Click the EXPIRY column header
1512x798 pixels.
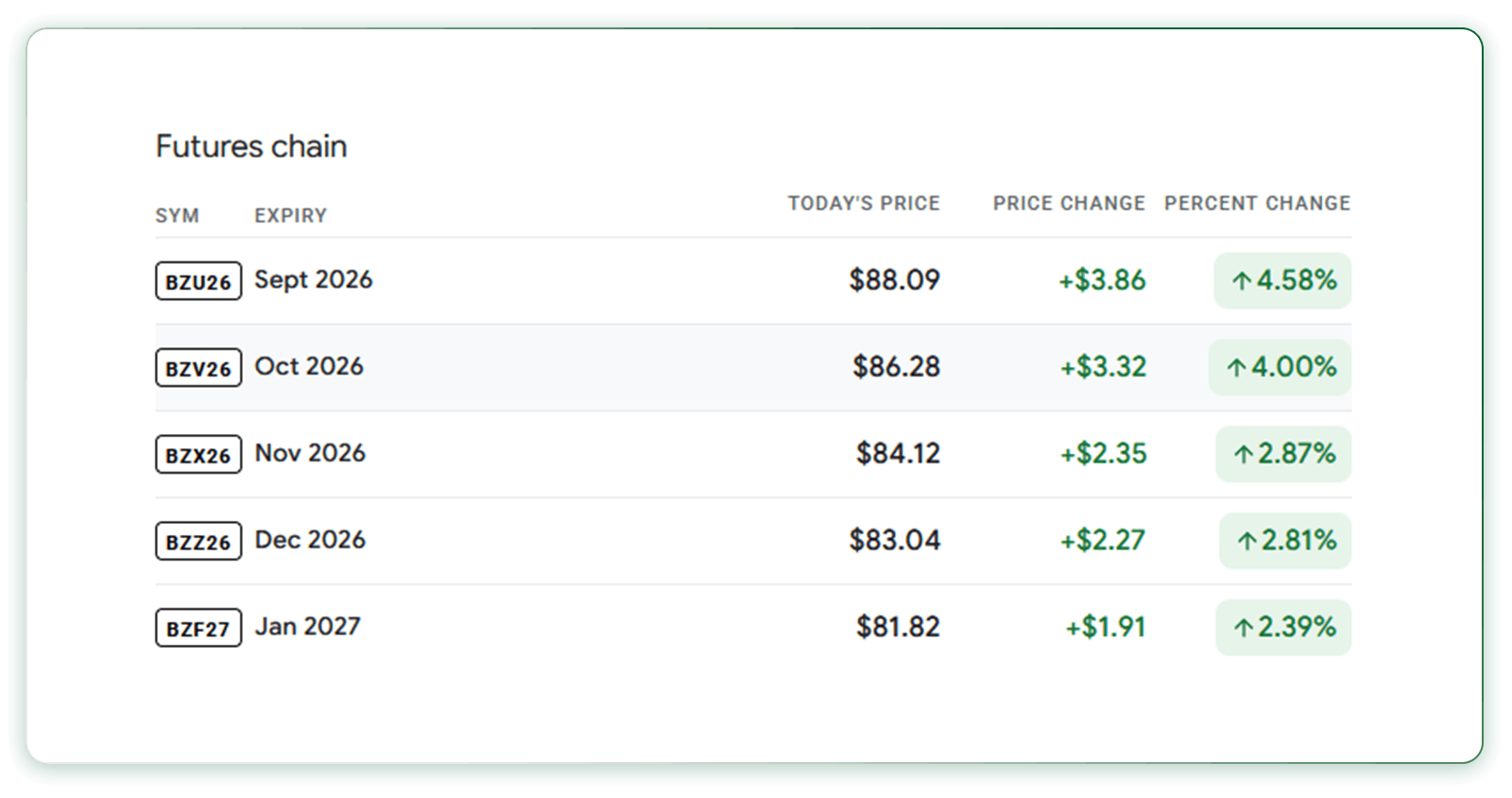coord(290,216)
